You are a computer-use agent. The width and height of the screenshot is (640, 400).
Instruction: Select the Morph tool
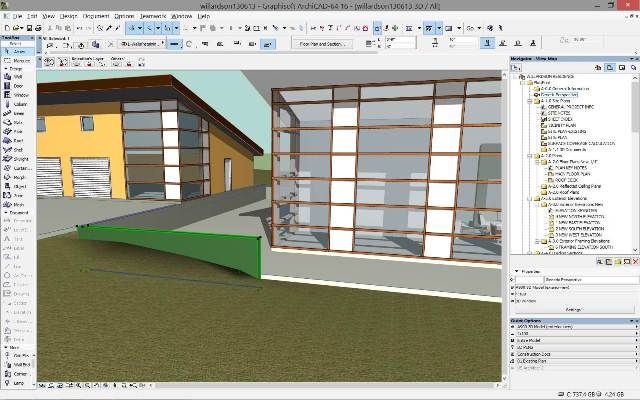[17, 177]
